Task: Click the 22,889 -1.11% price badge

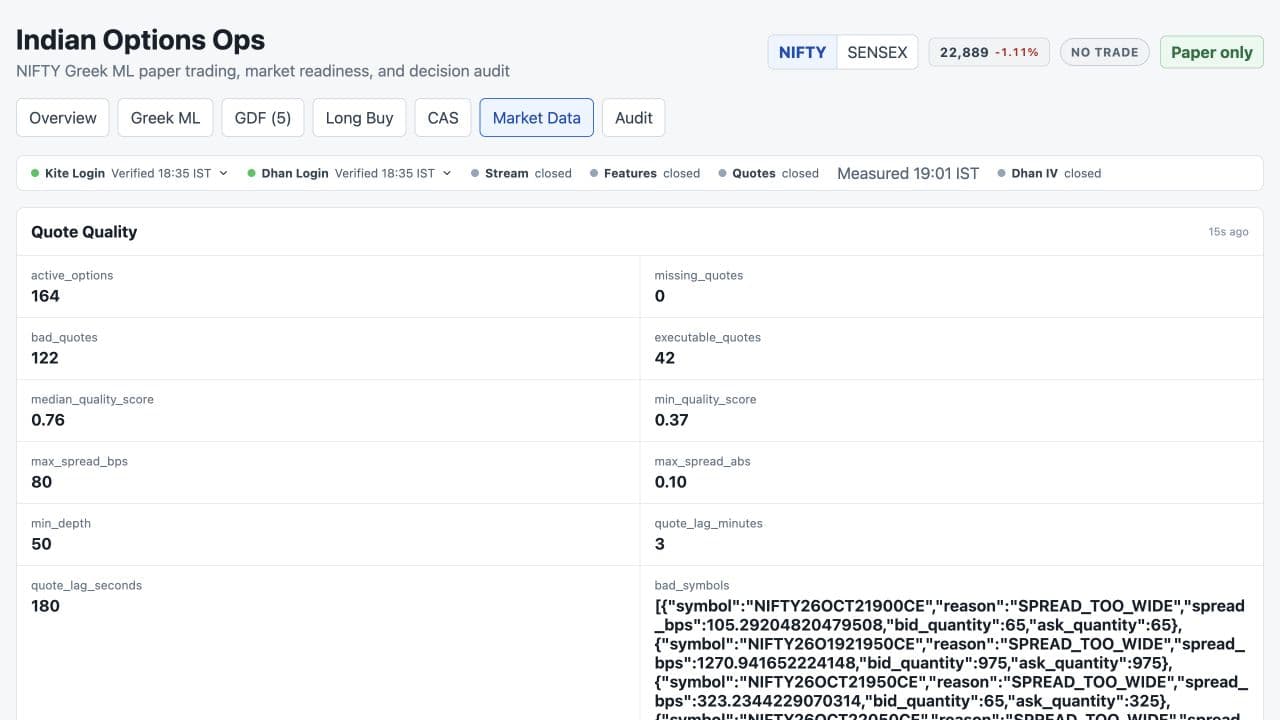Action: [989, 52]
